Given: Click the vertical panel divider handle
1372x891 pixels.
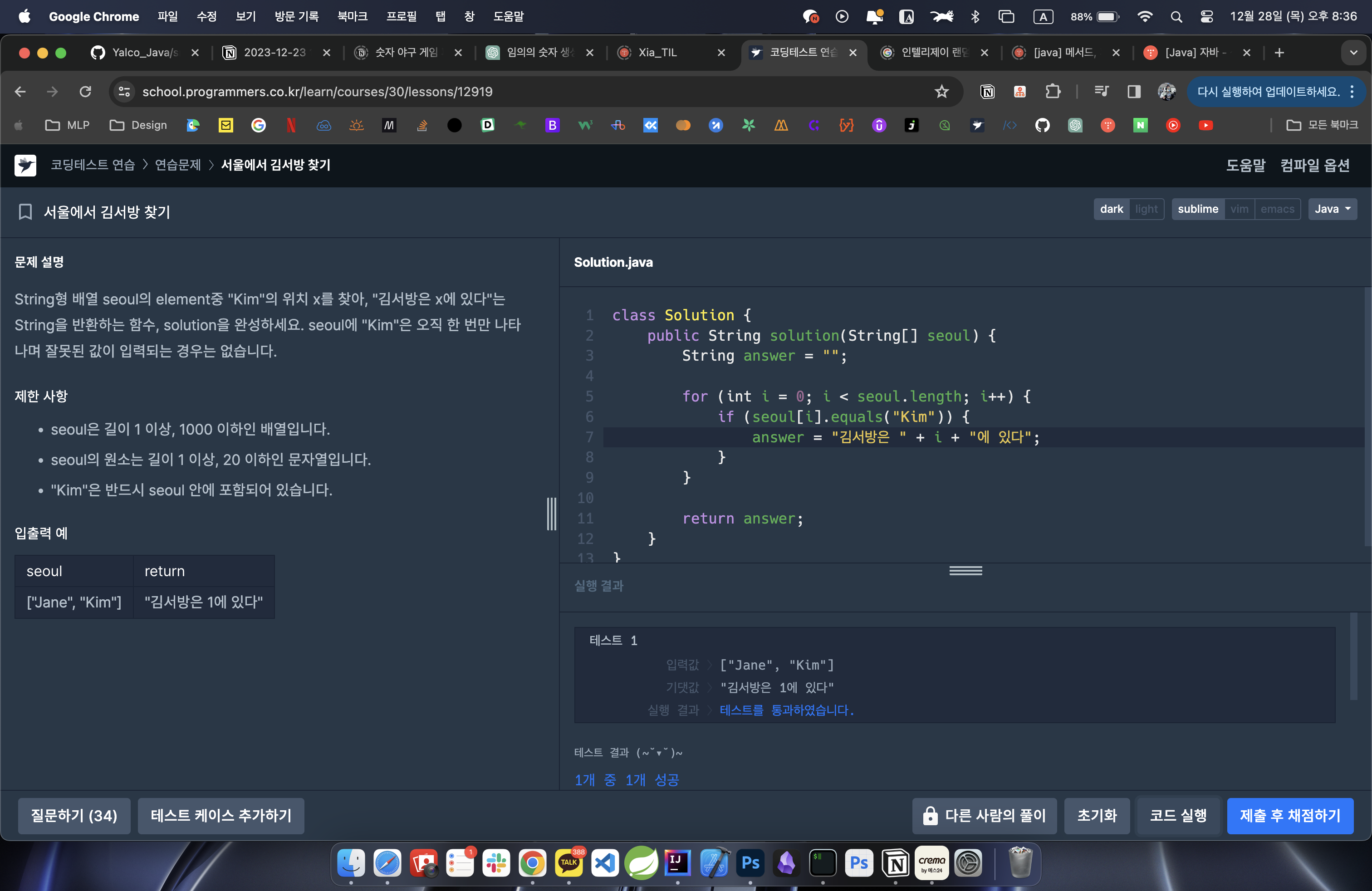Looking at the screenshot, I should (x=552, y=514).
